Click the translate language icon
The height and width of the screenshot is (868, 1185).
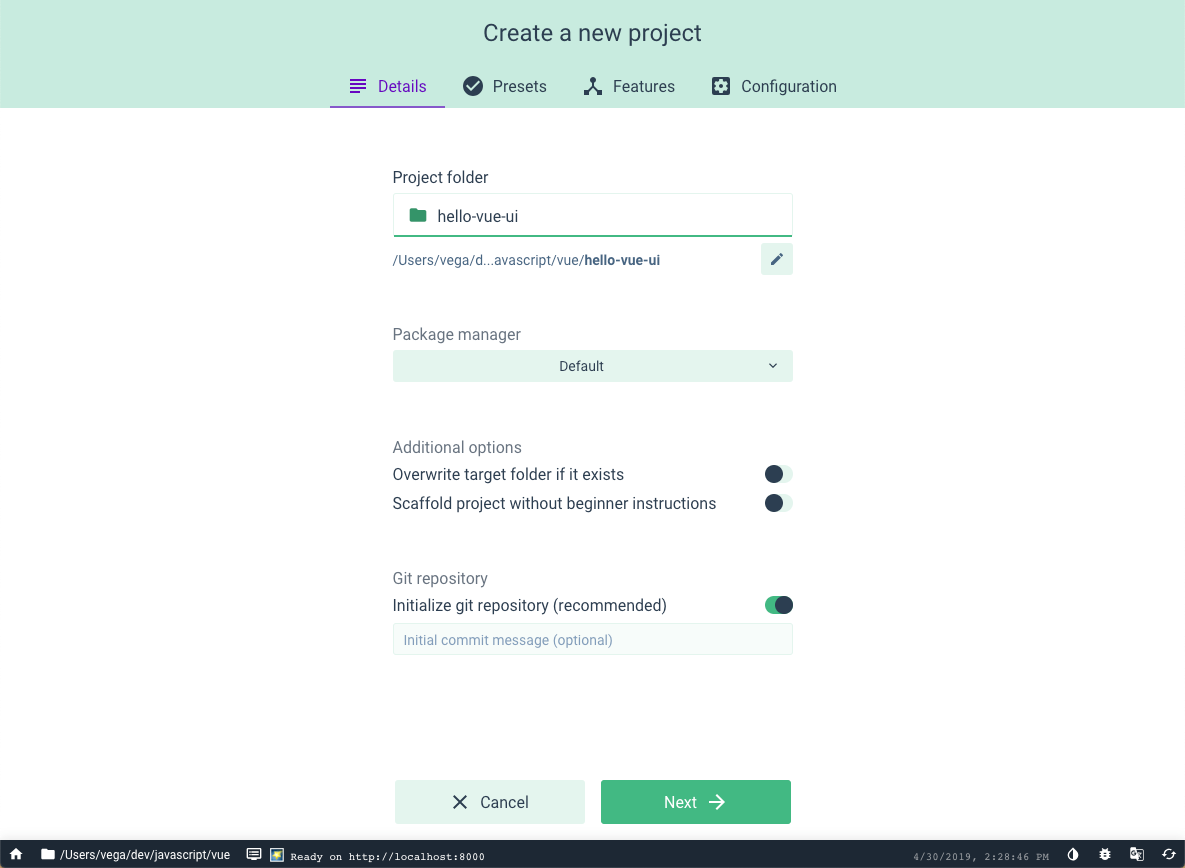(1137, 854)
